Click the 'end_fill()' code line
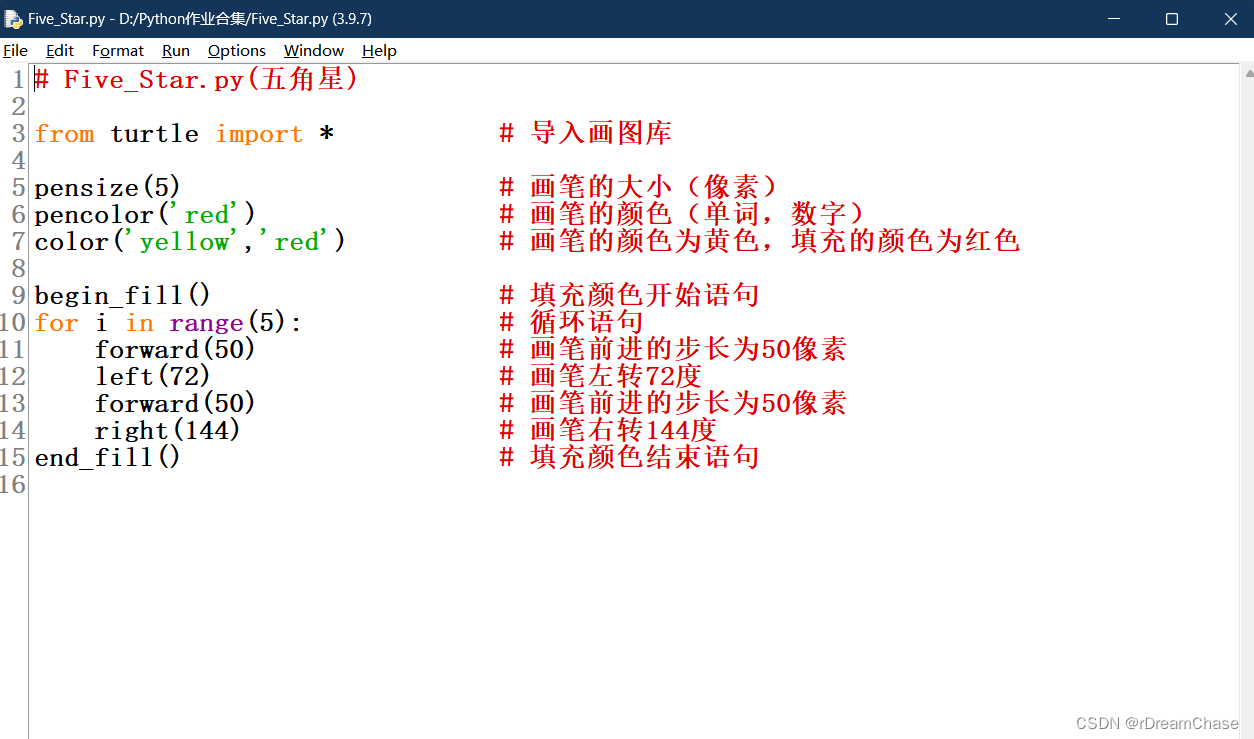Screen dimensions: 1254x739 point(108,458)
